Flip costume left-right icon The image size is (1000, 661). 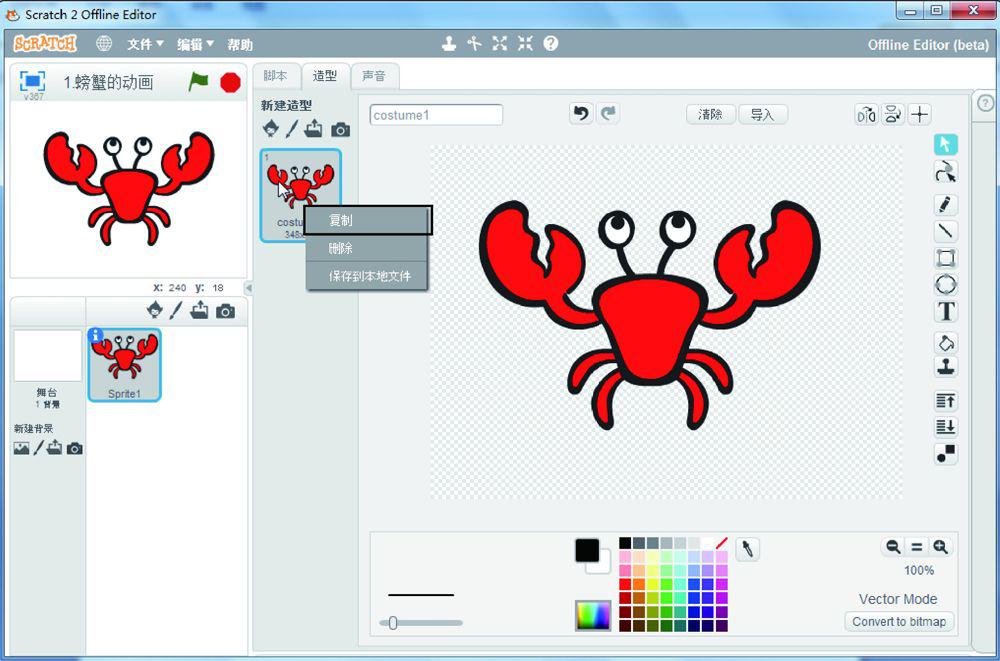[x=866, y=115]
